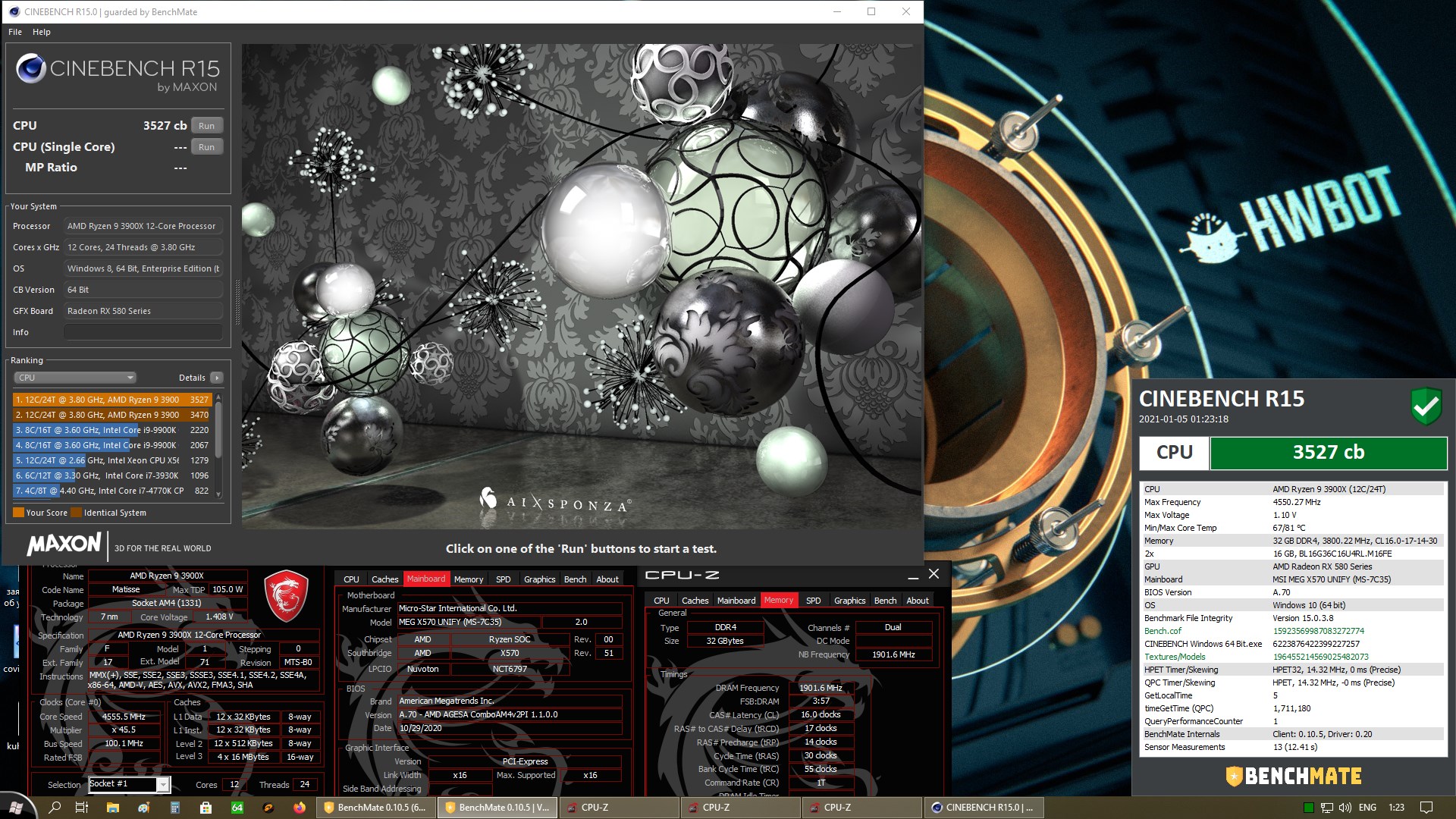Image resolution: width=1456 pixels, height=819 pixels.
Task: Switch to CPU tab in memory-timings CPU-Z window
Action: coord(662,601)
